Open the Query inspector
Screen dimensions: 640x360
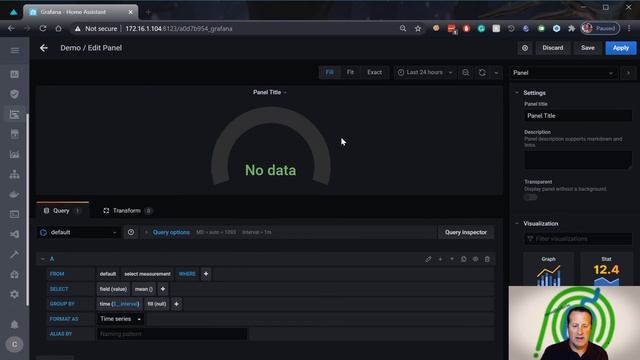[466, 232]
